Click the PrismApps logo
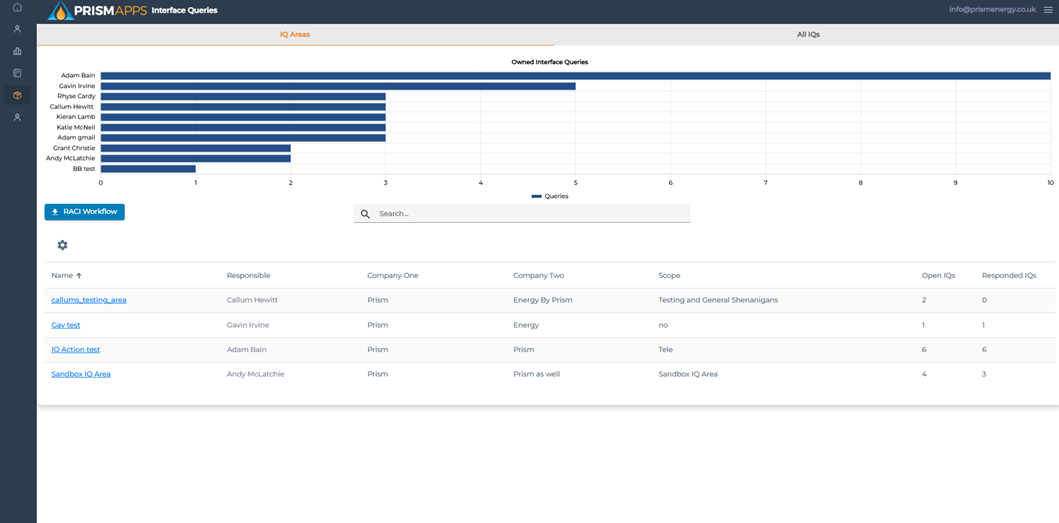 click(95, 11)
